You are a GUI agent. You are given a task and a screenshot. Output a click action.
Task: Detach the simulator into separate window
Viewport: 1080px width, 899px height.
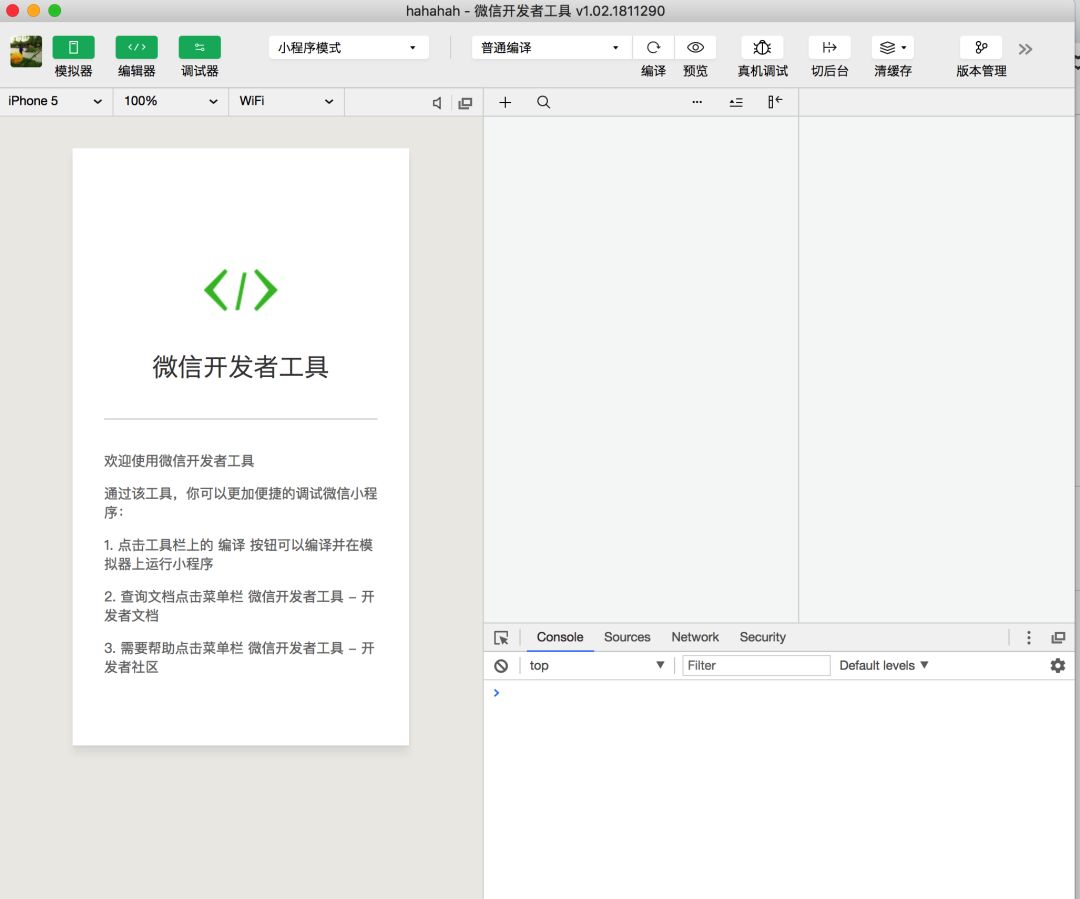(x=466, y=103)
